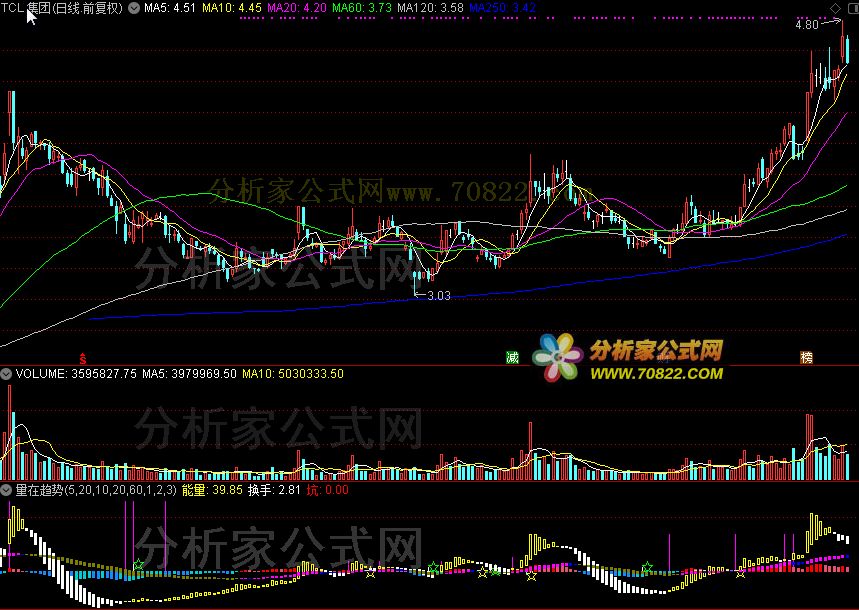The width and height of the screenshot is (859, 610).
Task: Click the volume MA5: 3979969.50 value
Action: 190,374
